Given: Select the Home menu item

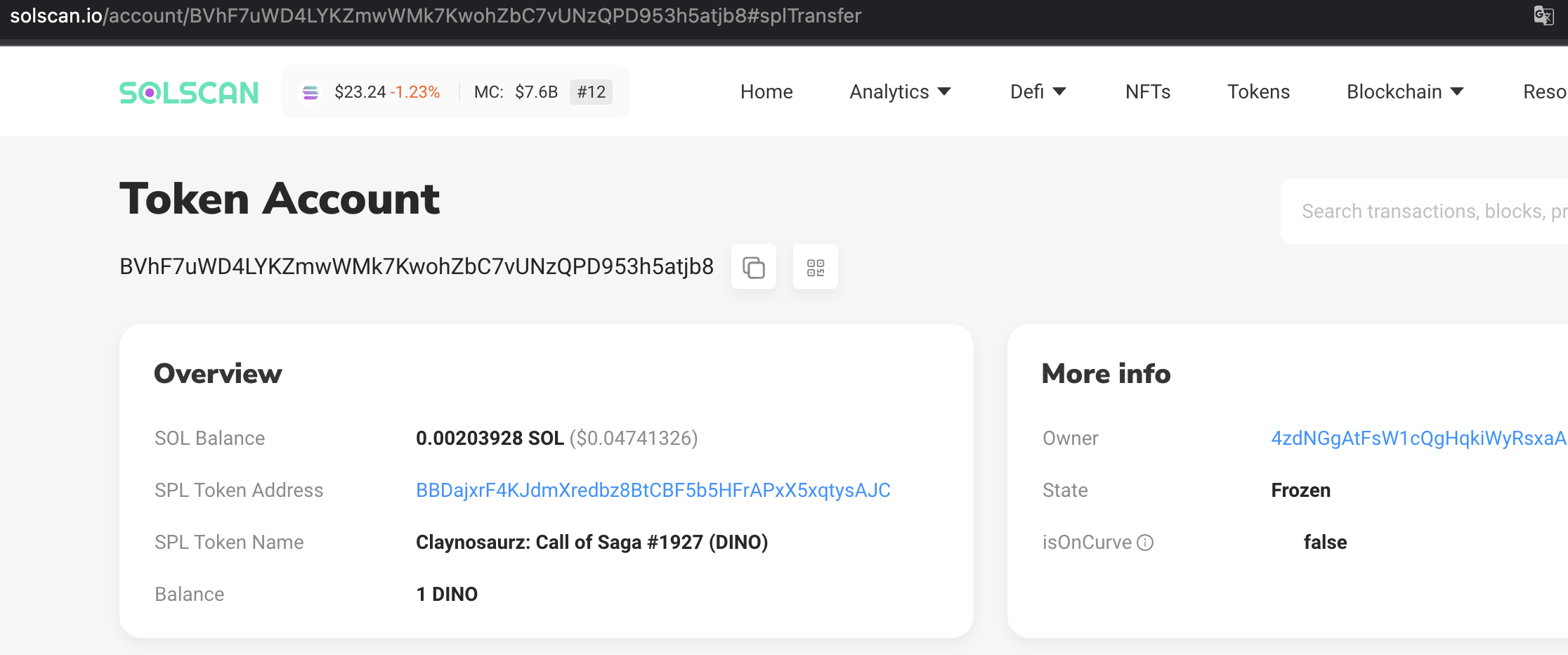Looking at the screenshot, I should (x=766, y=91).
